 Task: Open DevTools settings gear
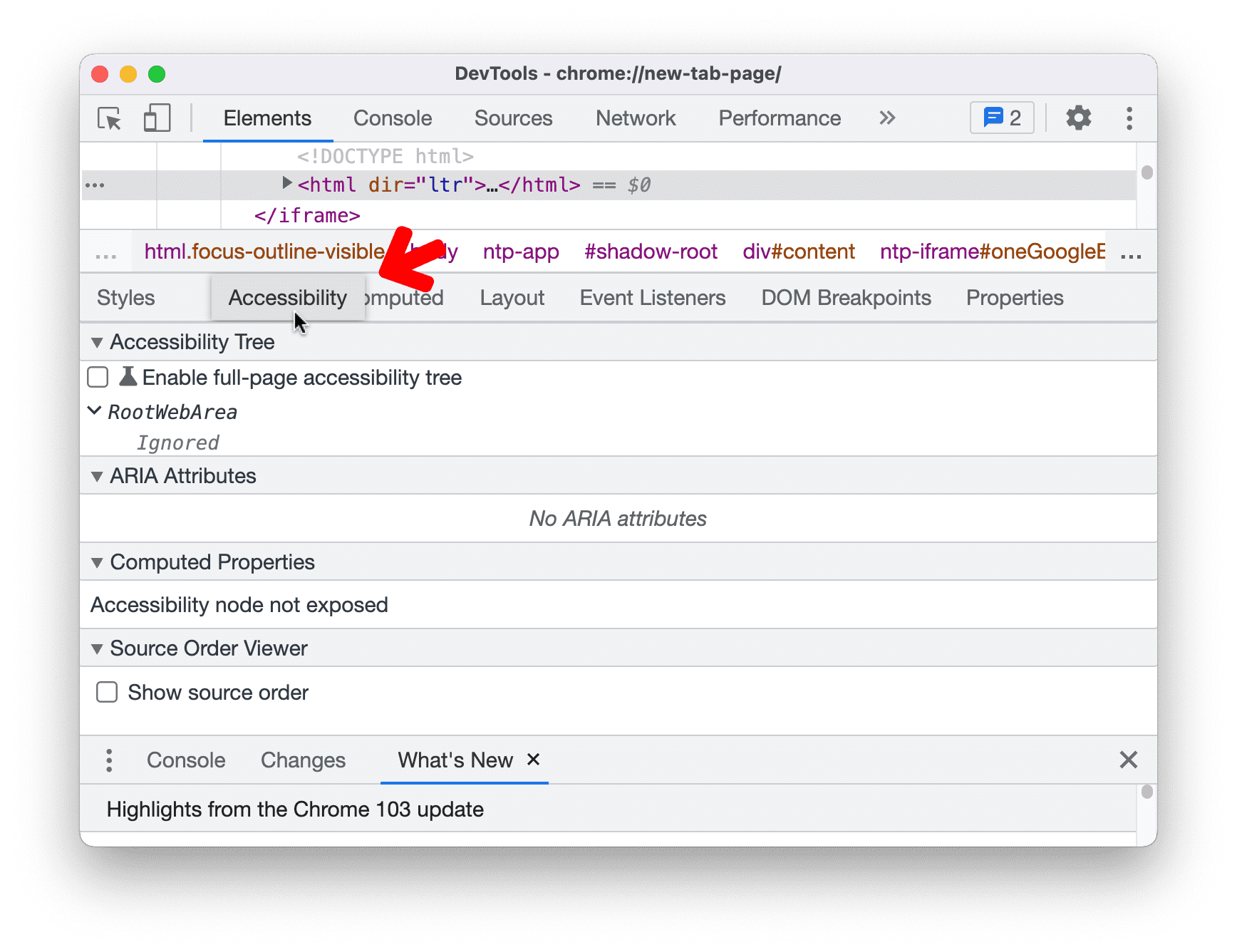pos(1078,118)
